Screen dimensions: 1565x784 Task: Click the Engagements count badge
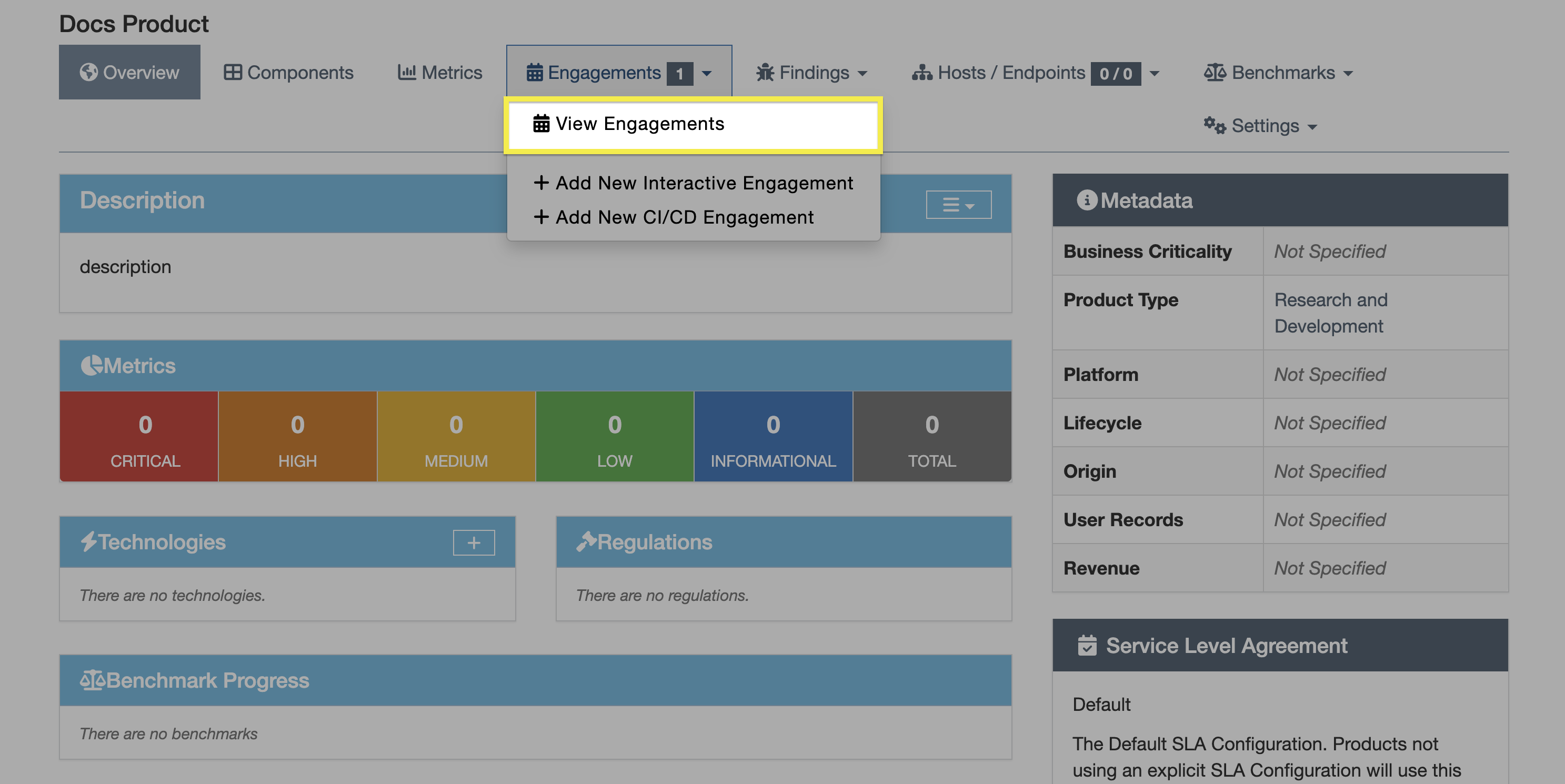tap(679, 74)
